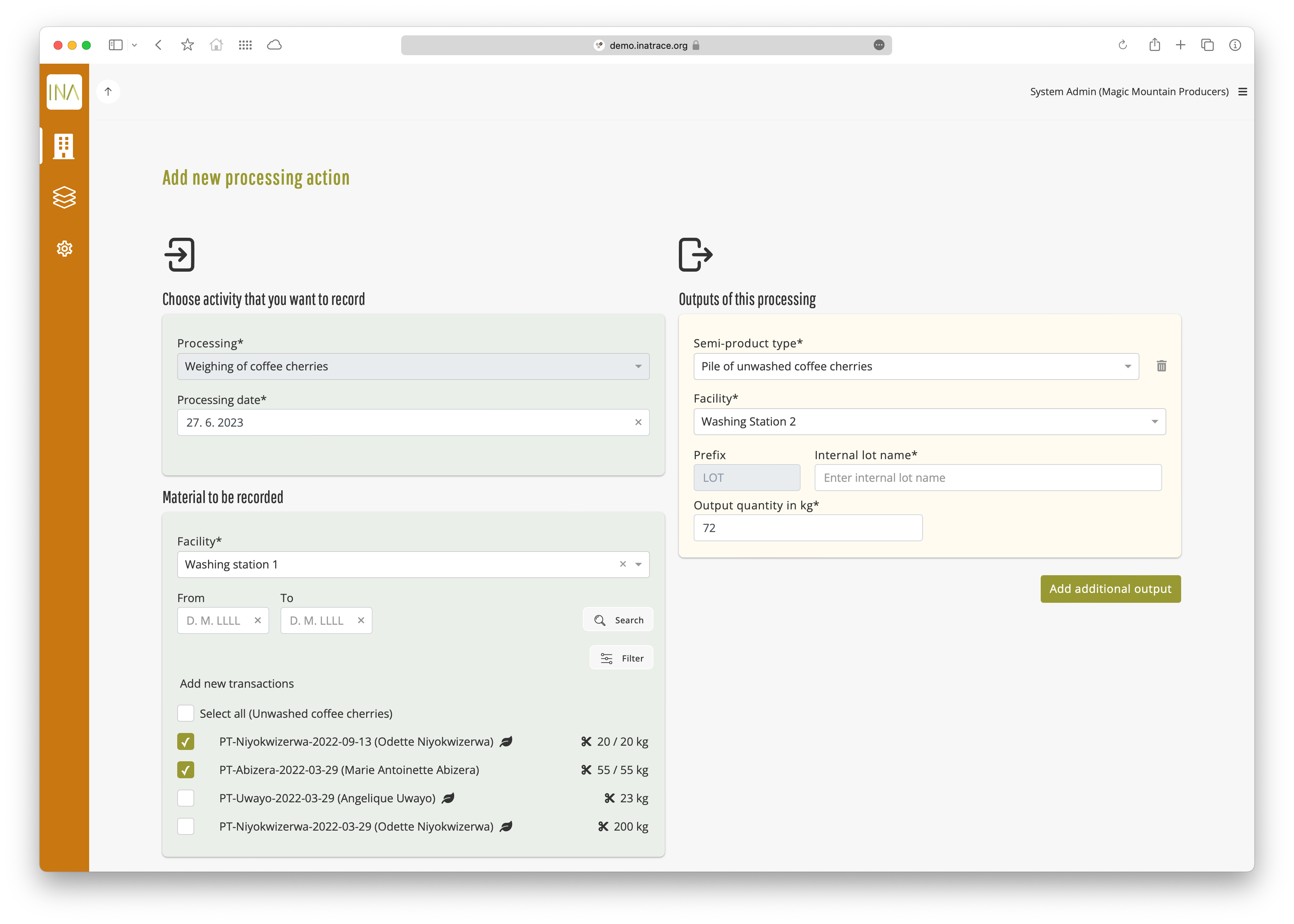
Task: Clear the processing date with X icon
Action: (x=638, y=422)
